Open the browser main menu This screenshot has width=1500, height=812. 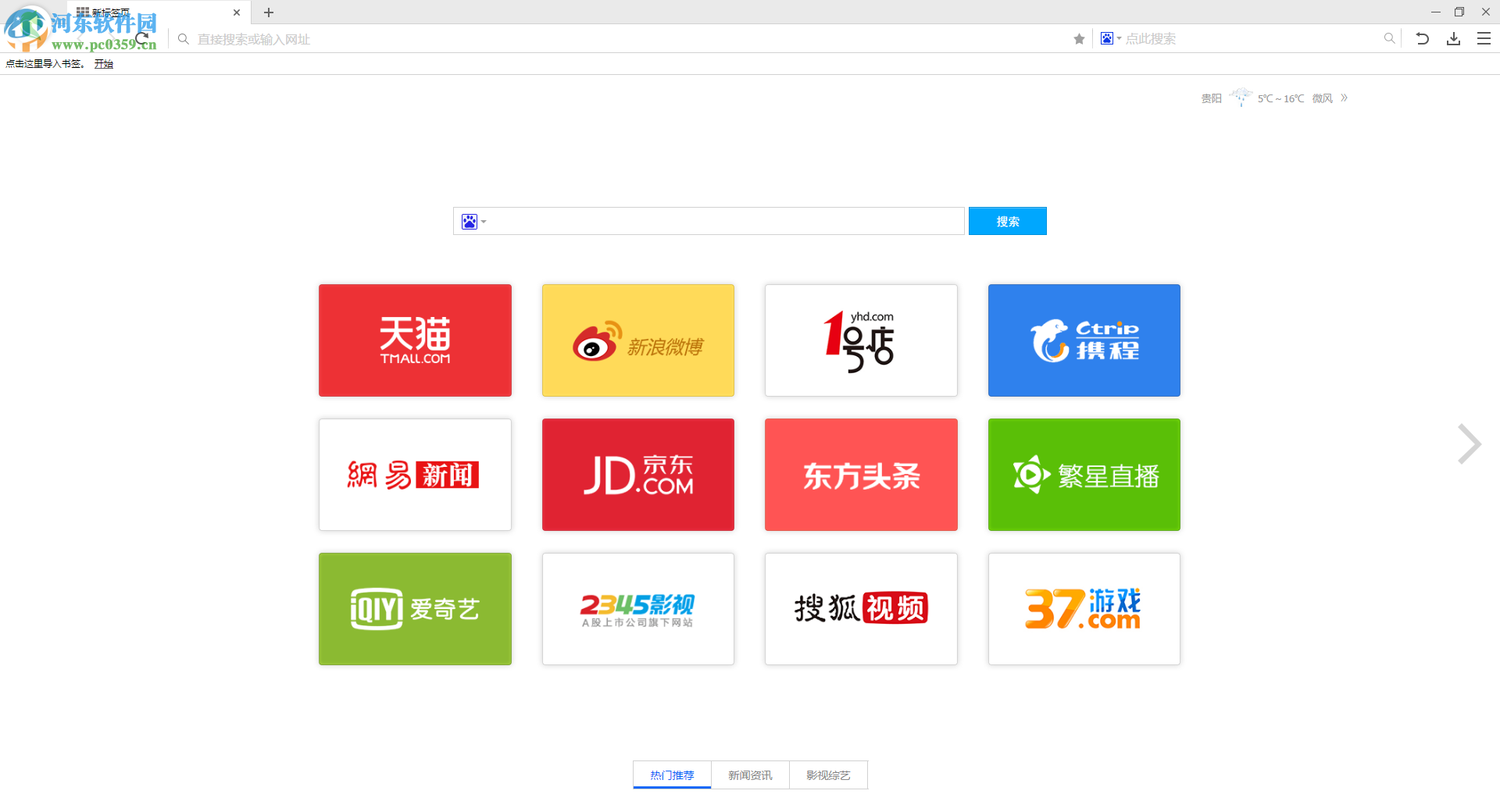[1484, 38]
